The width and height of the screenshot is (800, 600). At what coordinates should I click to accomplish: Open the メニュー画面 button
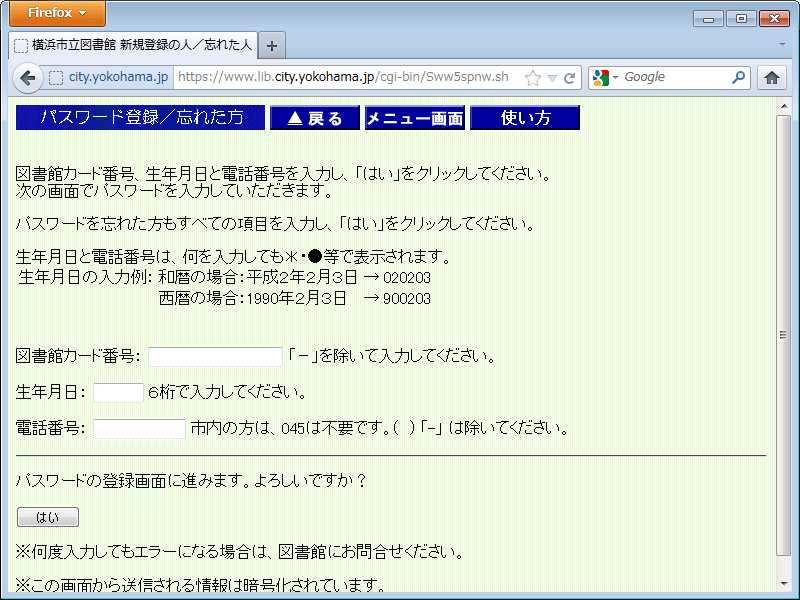click(414, 118)
